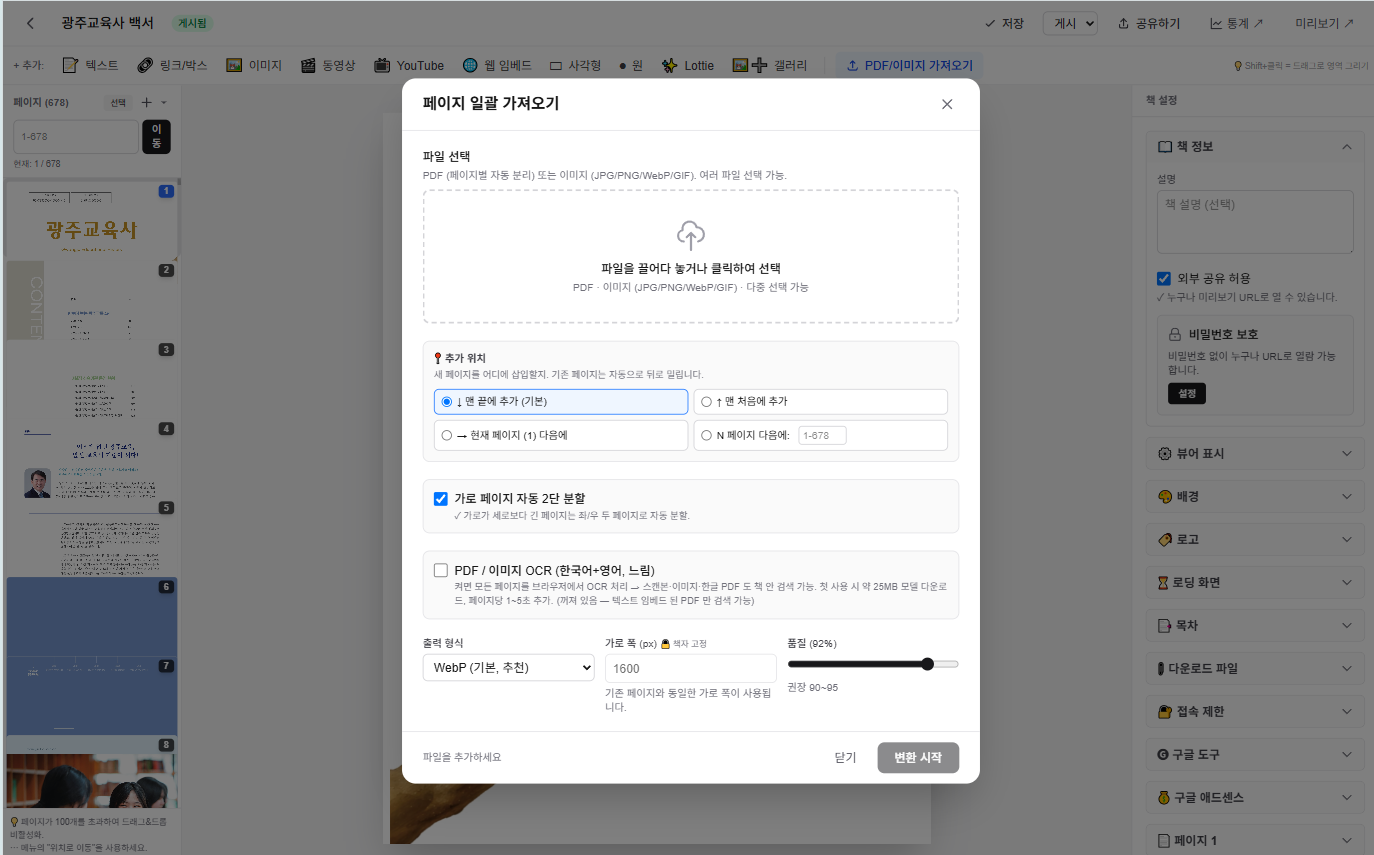Enable PDF / 이미지 OCR checkbox
This screenshot has width=1374, height=855.
(441, 570)
